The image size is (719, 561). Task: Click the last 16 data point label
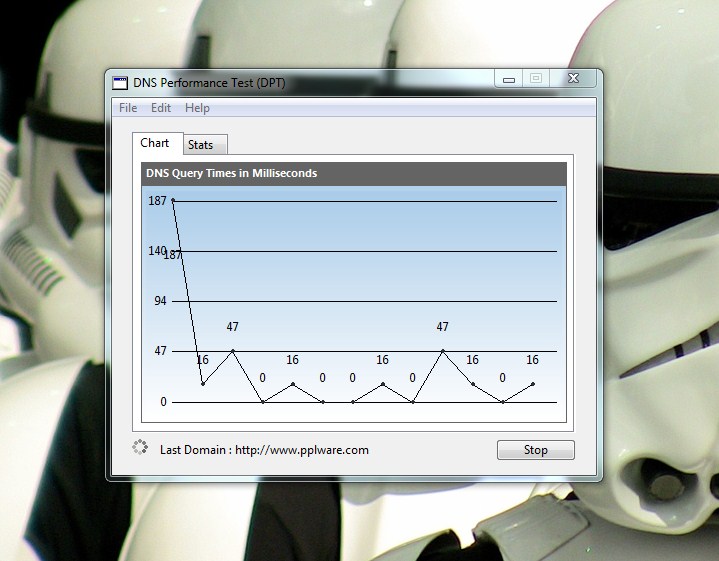click(x=532, y=360)
